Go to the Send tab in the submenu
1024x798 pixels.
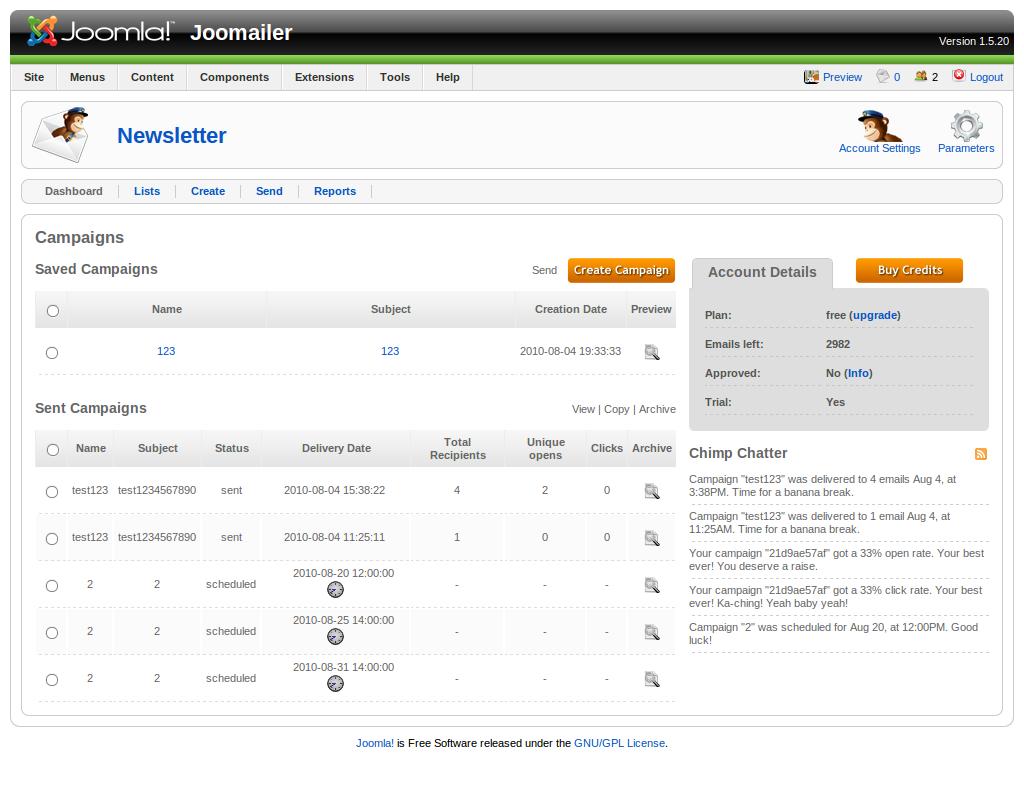click(x=269, y=191)
